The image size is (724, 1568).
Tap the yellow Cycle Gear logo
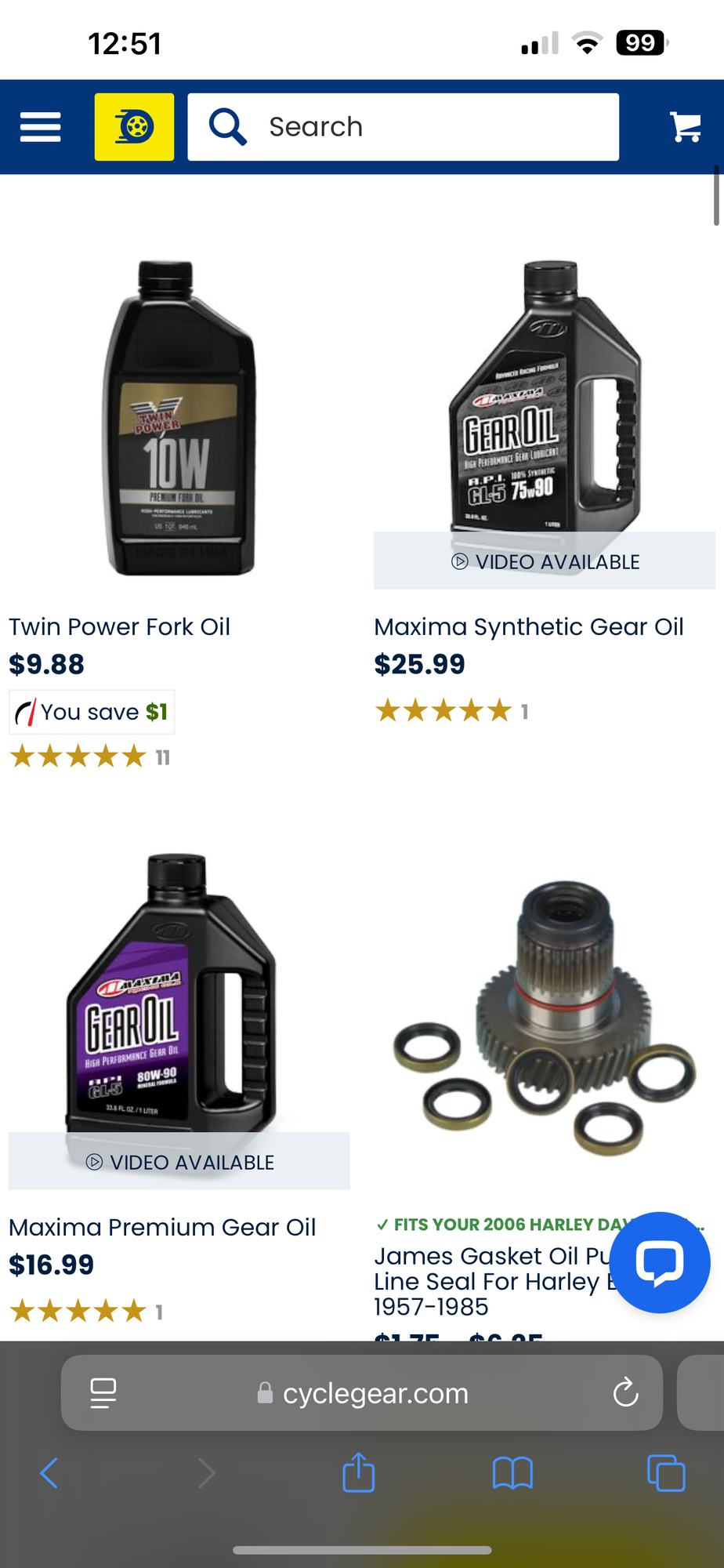[x=135, y=127]
